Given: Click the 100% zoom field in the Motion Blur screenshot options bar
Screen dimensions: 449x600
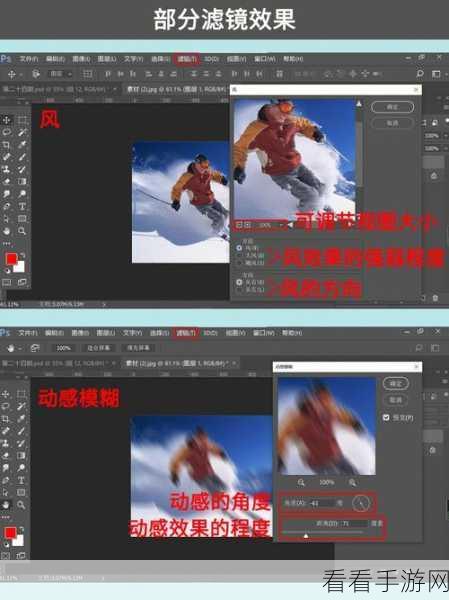Looking at the screenshot, I should click(64, 348).
